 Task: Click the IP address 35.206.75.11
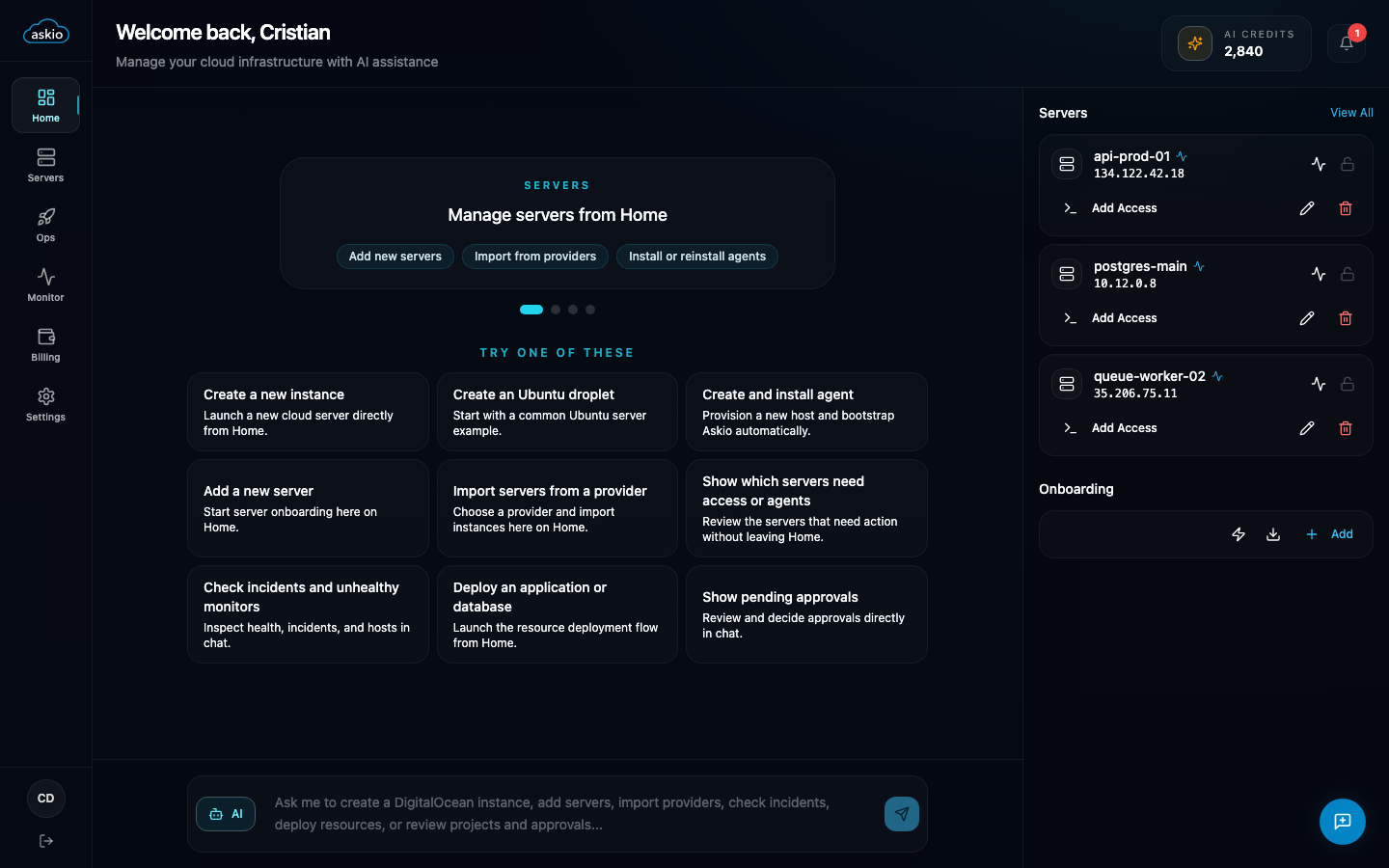1135,393
